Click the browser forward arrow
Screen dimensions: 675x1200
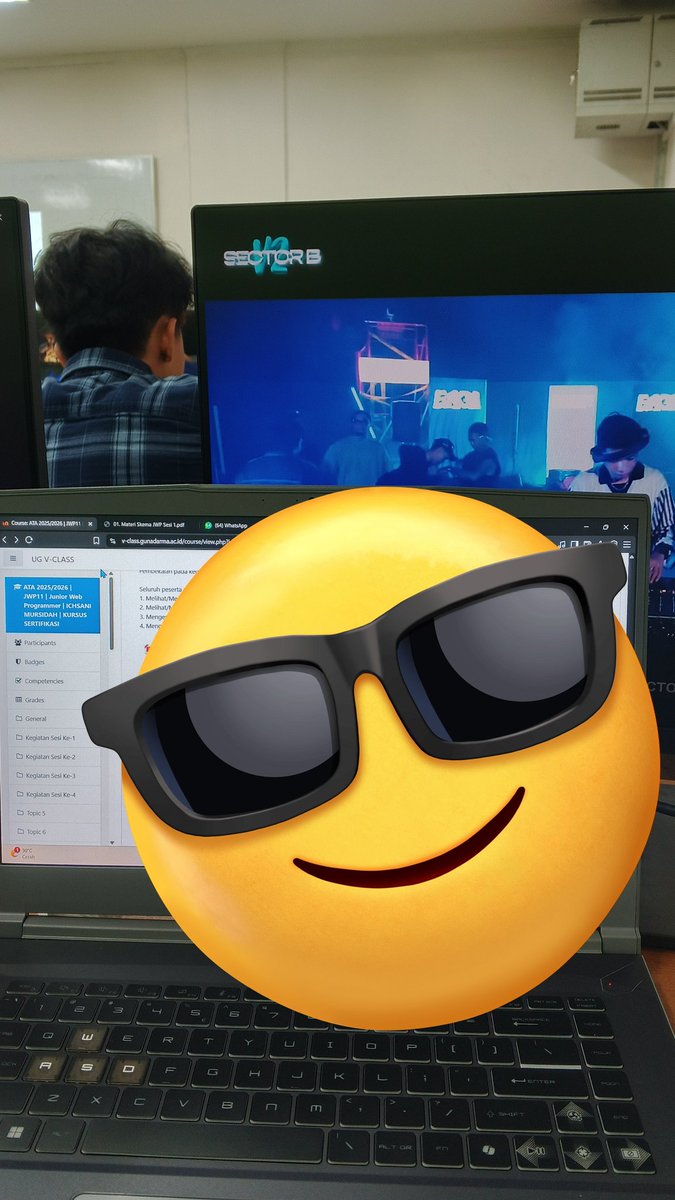(16, 540)
